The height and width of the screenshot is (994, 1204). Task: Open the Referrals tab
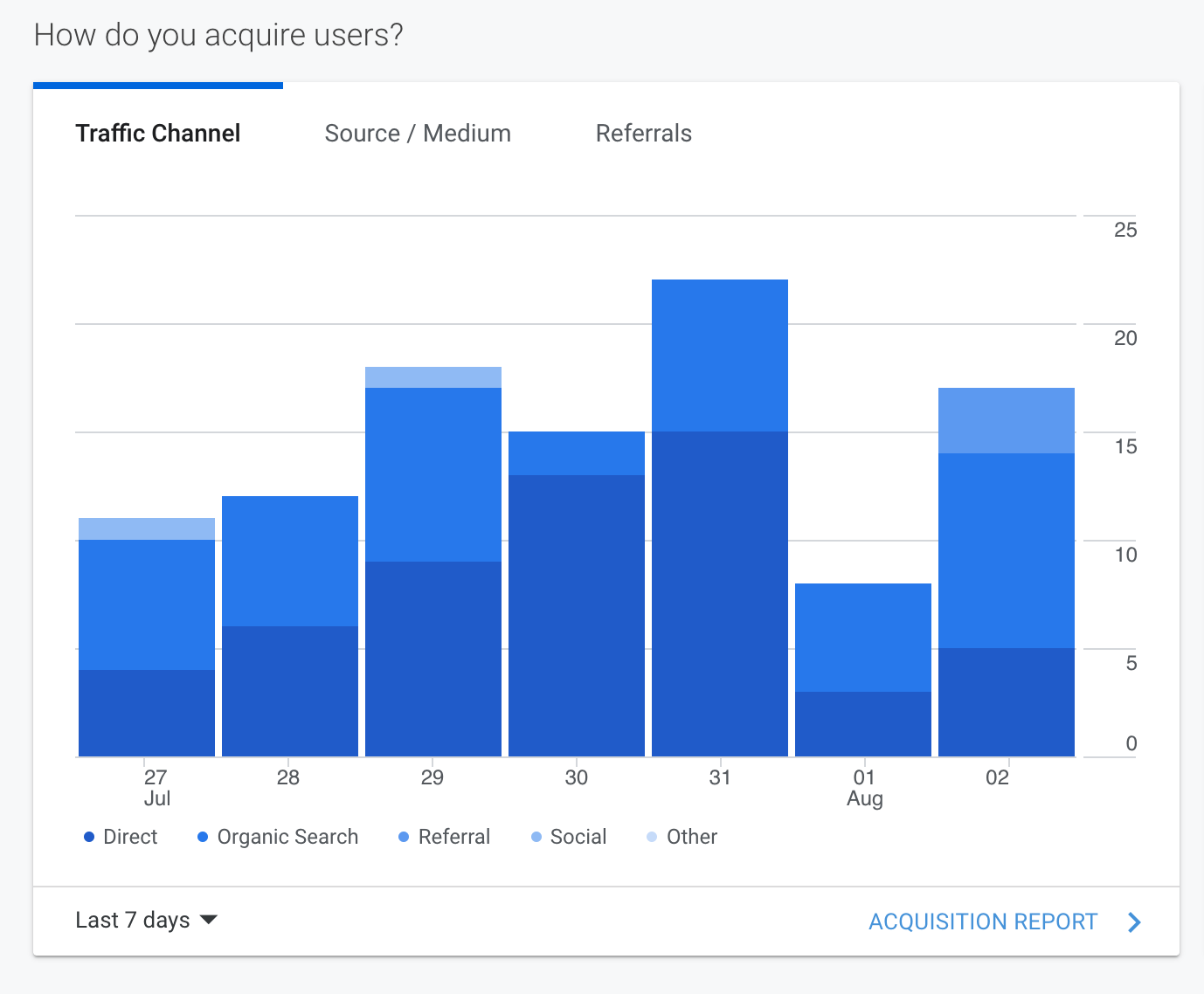[644, 134]
